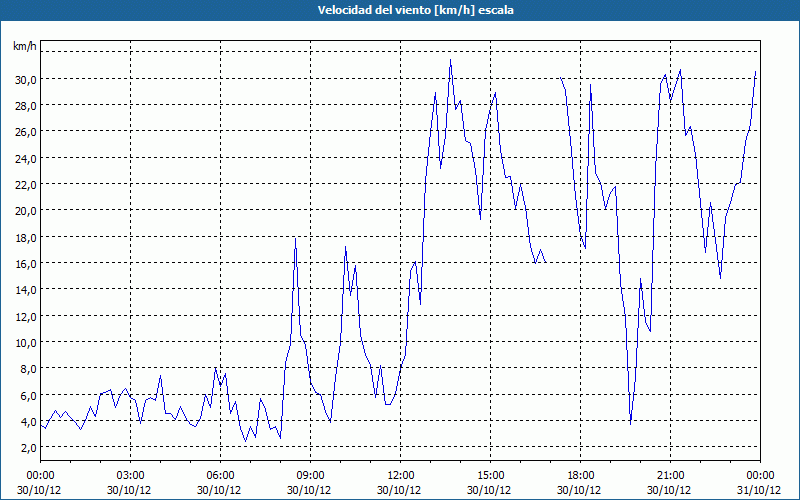The image size is (800, 500).
Task: Select the "22,0" y-axis value
Action: tap(25, 185)
